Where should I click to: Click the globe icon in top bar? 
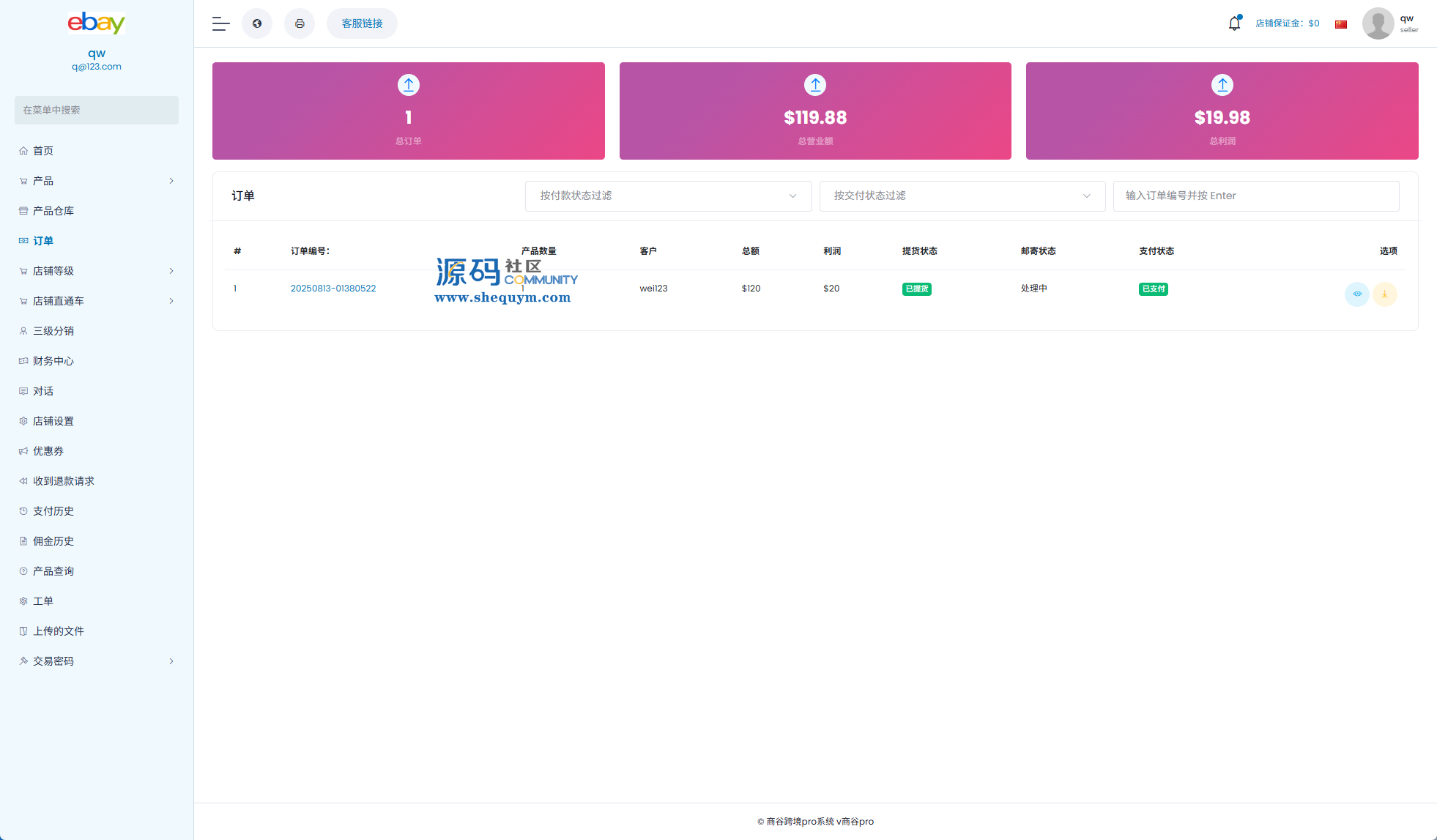257,23
